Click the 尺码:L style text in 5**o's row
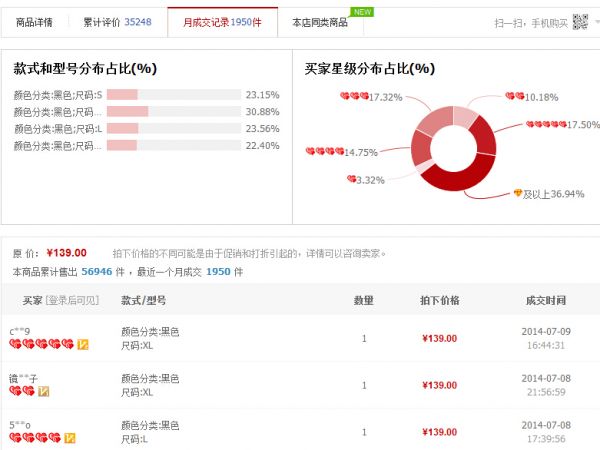The height and width of the screenshot is (450, 600). pos(134,439)
